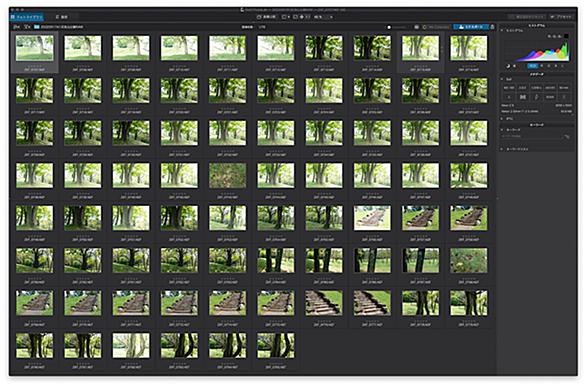Expand the keyword list section
Image resolution: width=586 pixels, height=386 pixels.
pos(502,149)
